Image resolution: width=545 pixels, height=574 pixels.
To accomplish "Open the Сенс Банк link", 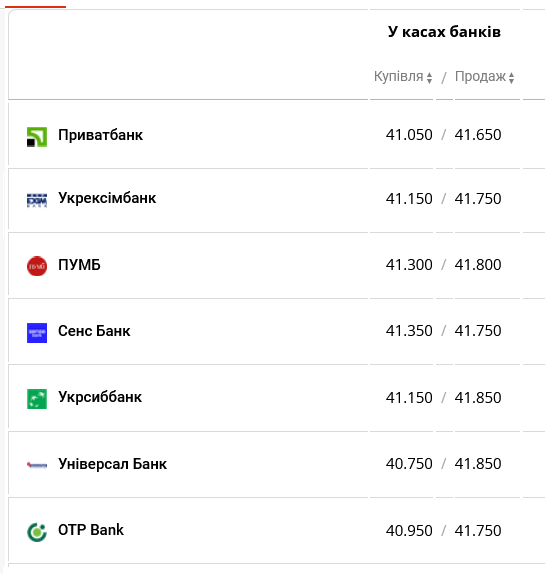I will [x=94, y=331].
